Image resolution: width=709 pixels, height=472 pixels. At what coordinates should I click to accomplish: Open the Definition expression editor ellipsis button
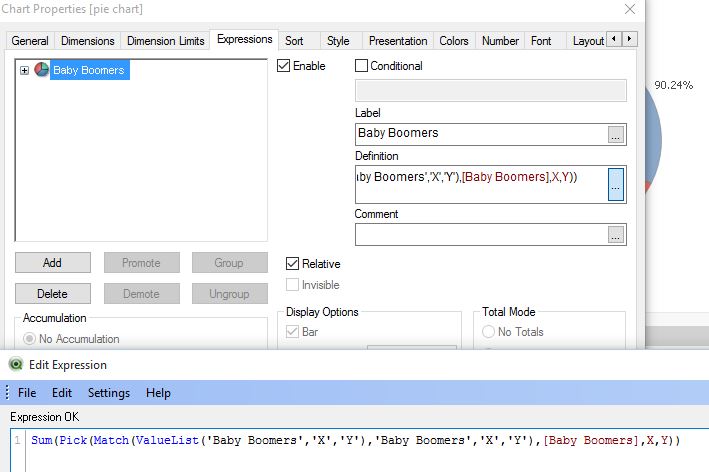click(616, 184)
